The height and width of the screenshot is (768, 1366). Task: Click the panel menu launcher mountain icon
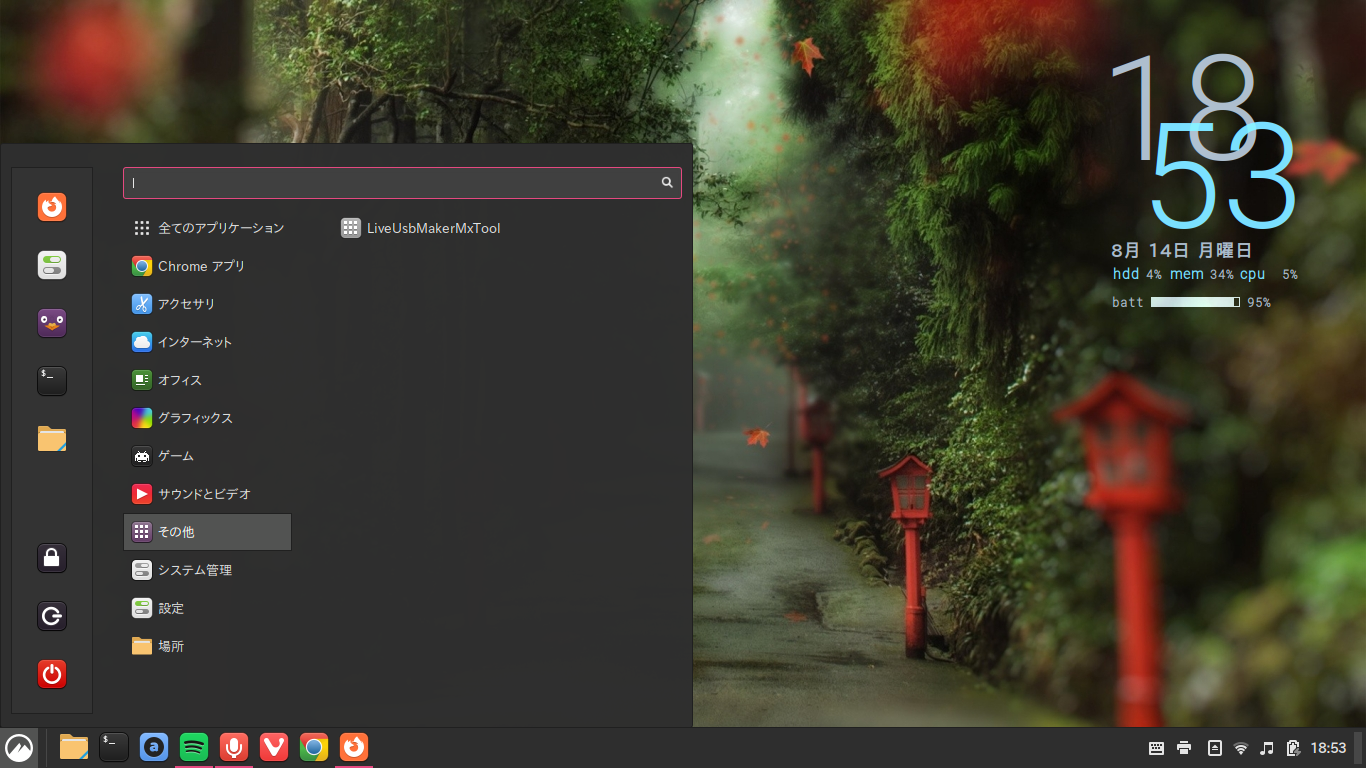point(19,747)
